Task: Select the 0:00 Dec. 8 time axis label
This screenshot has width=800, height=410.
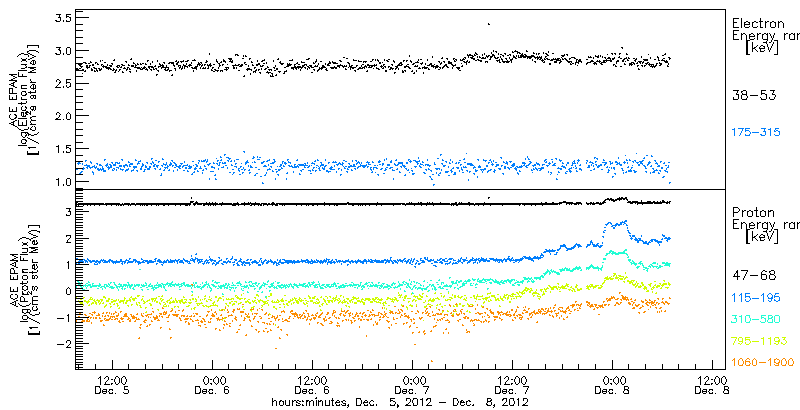Action: tap(613, 385)
